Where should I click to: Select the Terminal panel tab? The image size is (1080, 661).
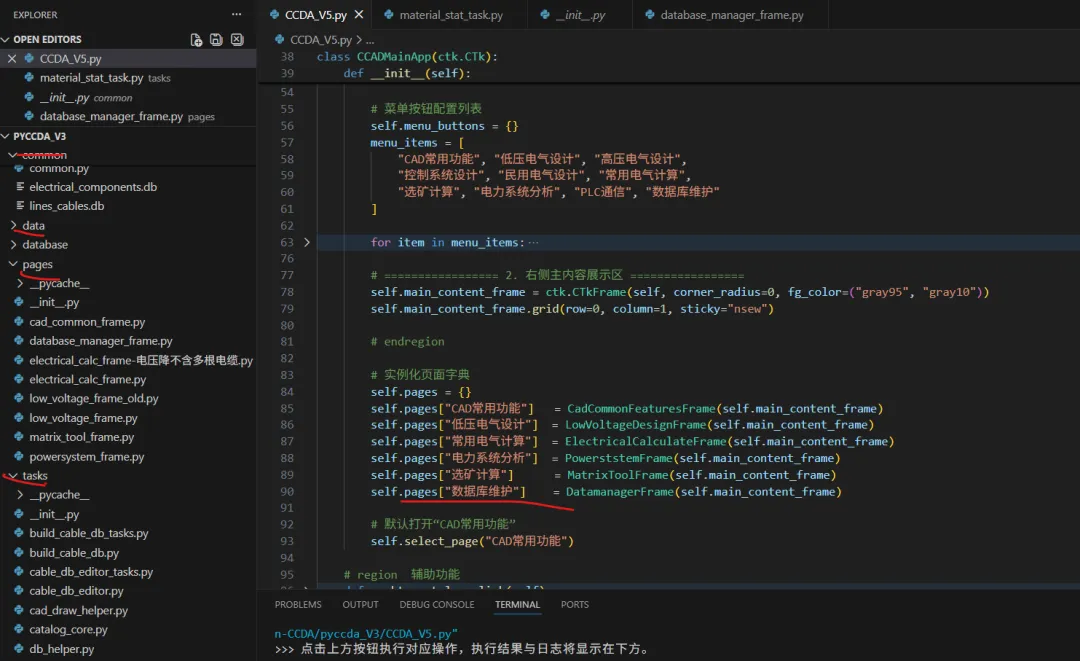(517, 605)
